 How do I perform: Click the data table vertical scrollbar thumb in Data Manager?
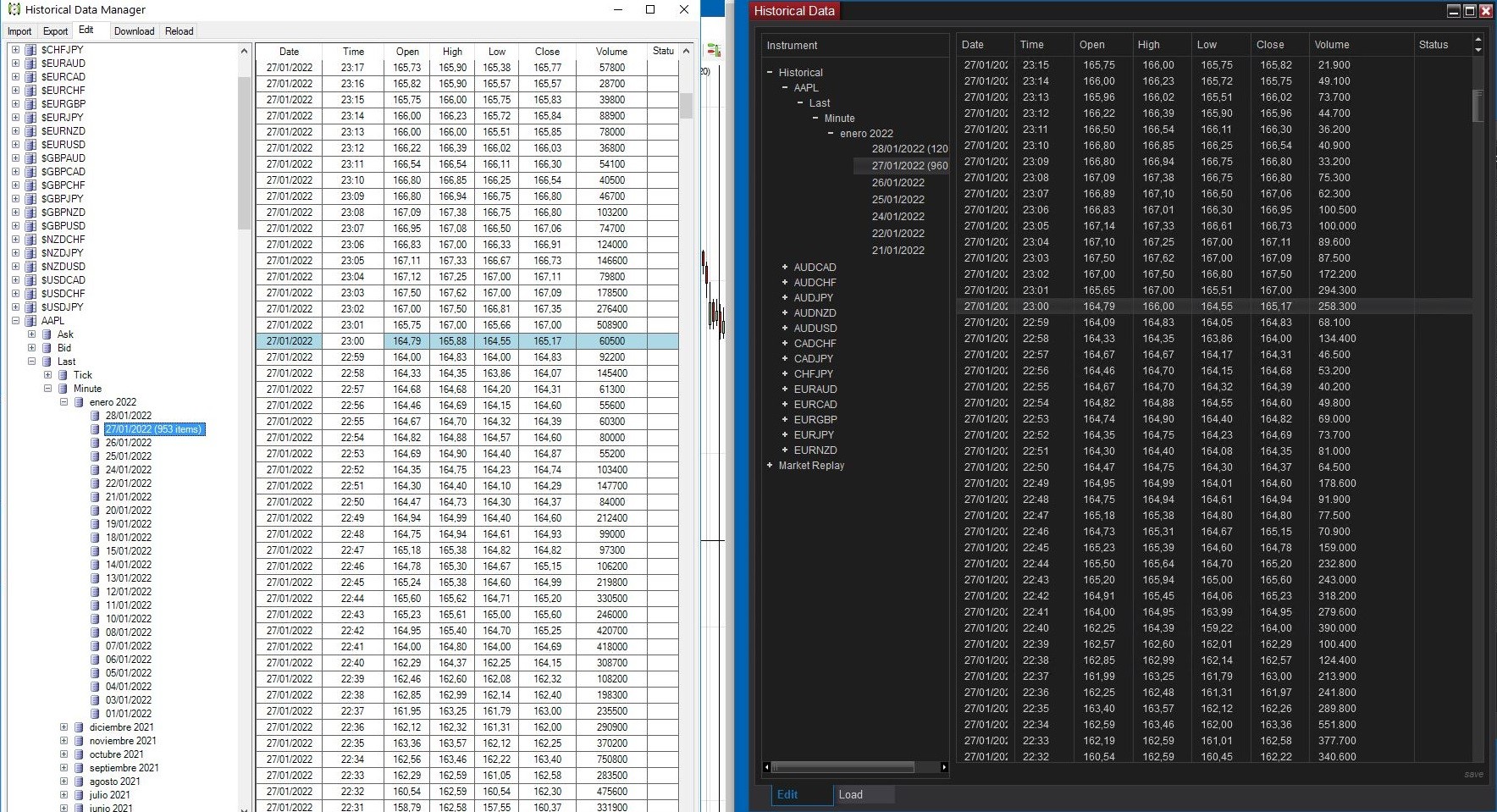[x=686, y=106]
